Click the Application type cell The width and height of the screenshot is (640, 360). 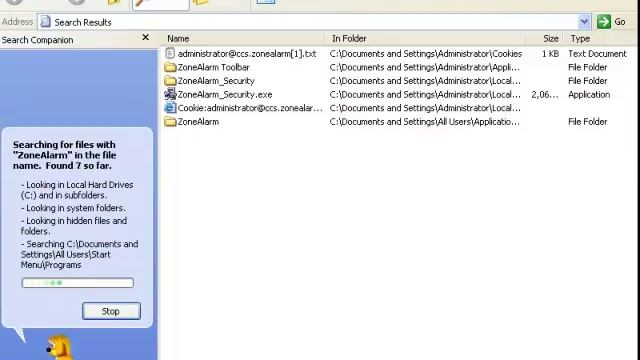click(589, 94)
